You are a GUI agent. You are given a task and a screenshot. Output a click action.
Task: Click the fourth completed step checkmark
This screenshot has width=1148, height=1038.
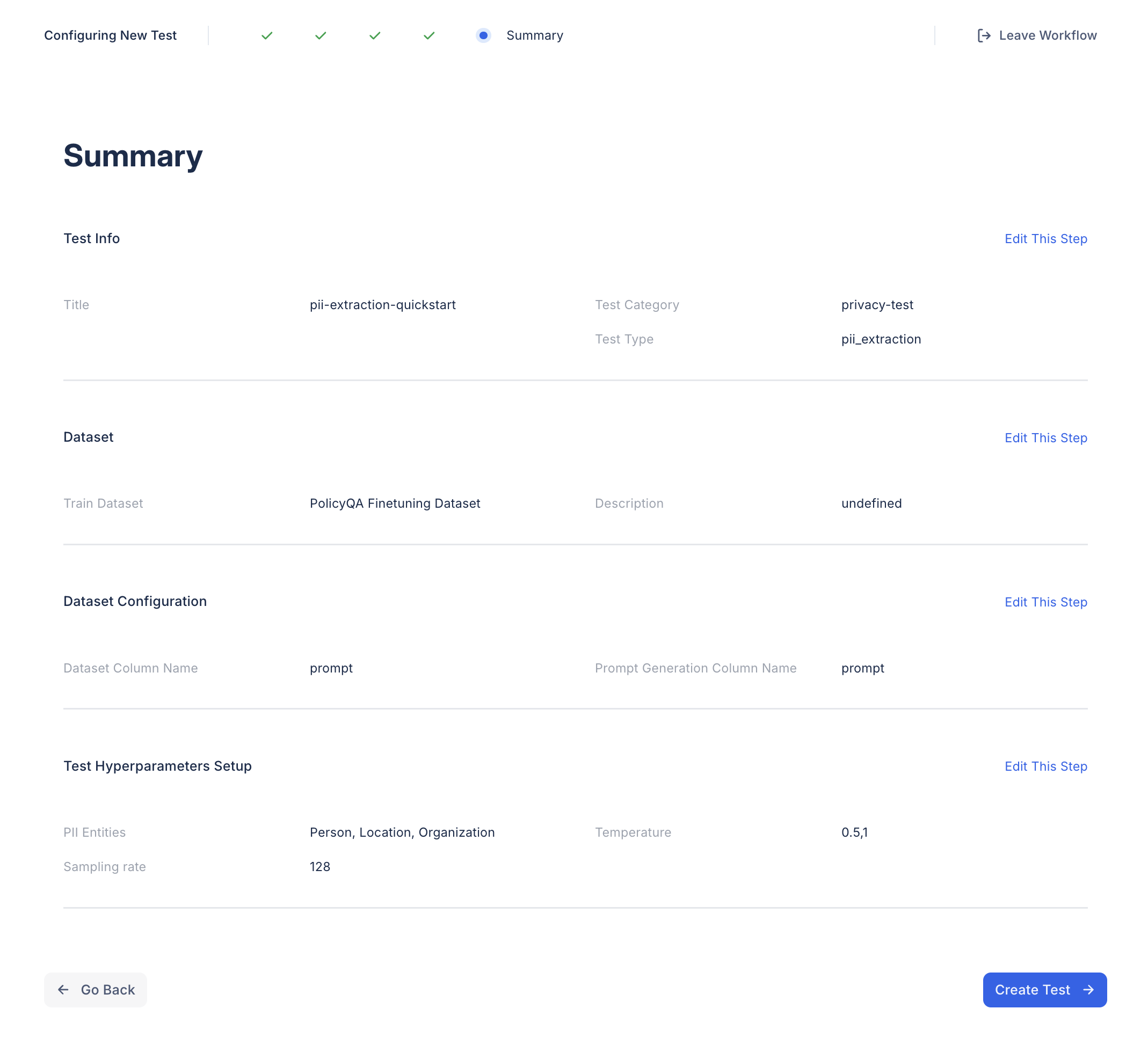pyautogui.click(x=430, y=35)
